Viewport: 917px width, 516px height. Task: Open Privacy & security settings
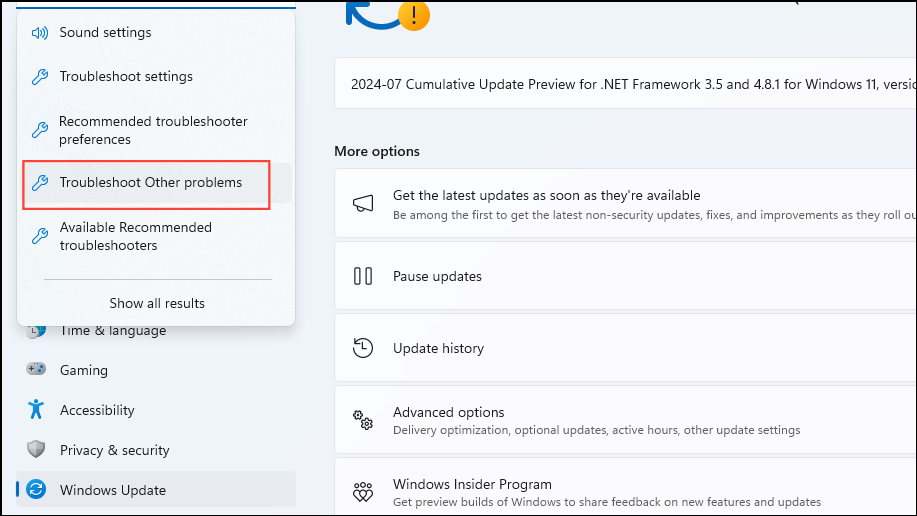156,450
